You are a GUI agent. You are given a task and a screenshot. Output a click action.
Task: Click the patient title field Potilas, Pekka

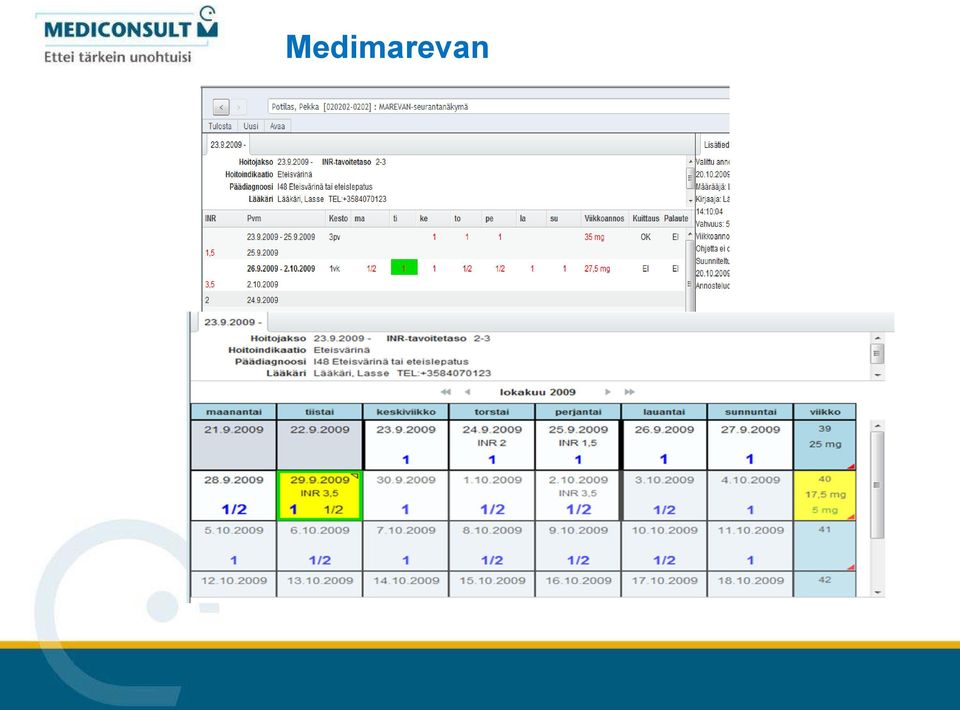click(498, 106)
